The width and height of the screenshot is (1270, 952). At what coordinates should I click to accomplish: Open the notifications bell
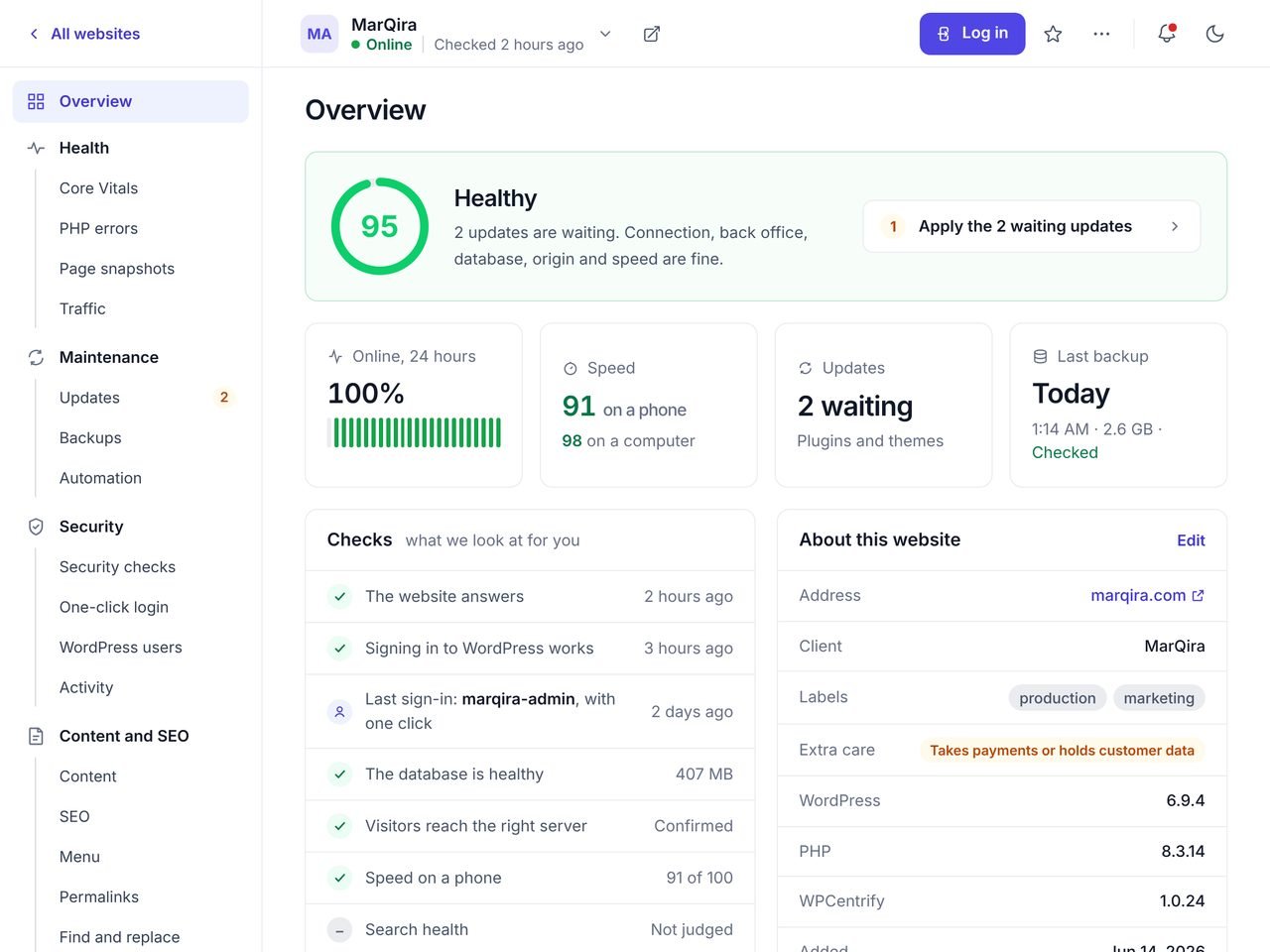(1167, 34)
